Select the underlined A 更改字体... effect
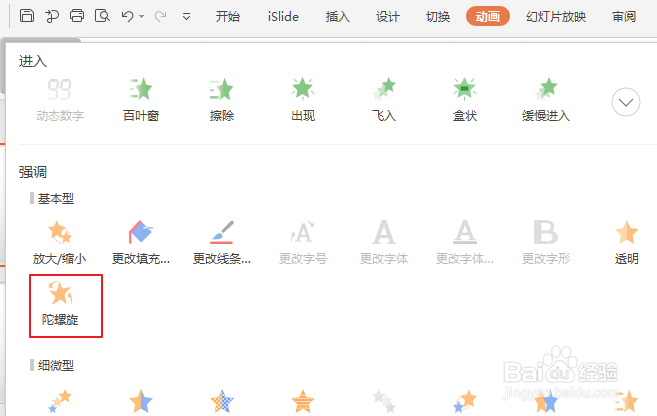This screenshot has height=416, width=657. pyautogui.click(x=465, y=243)
